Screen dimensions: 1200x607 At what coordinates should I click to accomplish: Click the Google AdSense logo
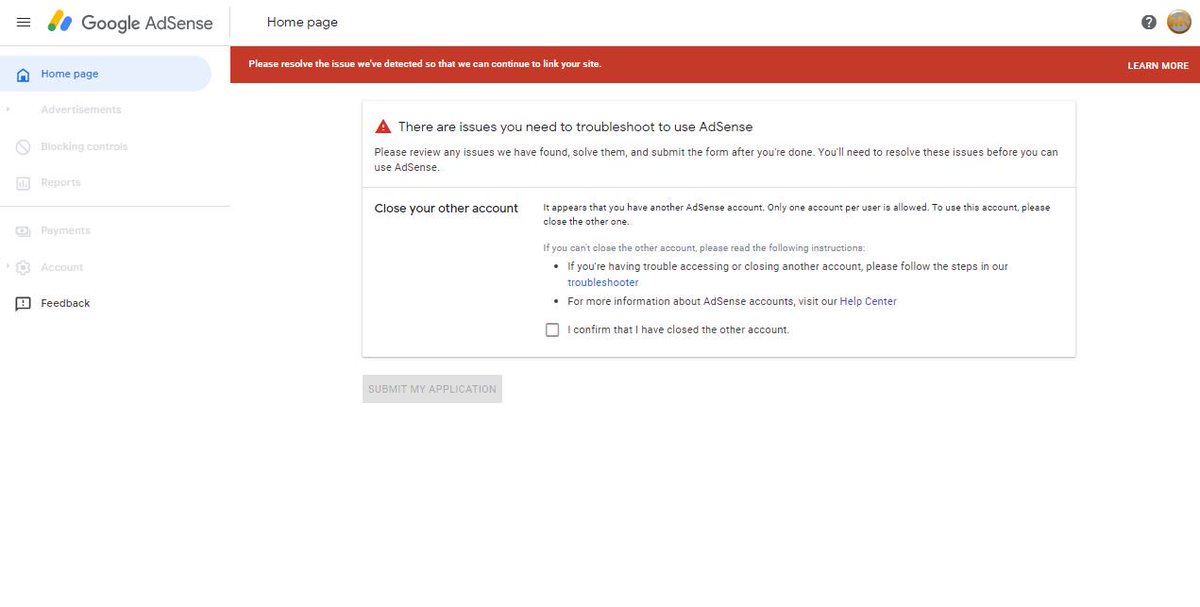point(131,22)
